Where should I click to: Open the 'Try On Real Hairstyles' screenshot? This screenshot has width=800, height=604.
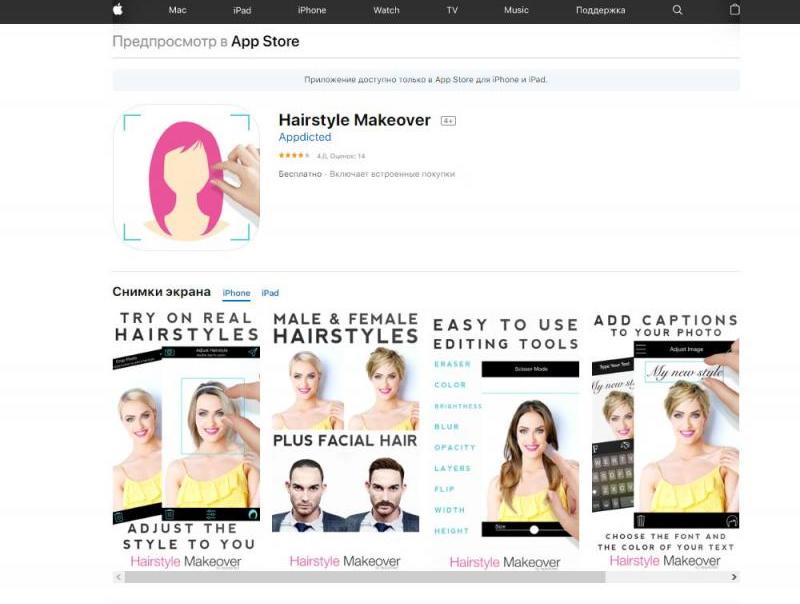186,441
